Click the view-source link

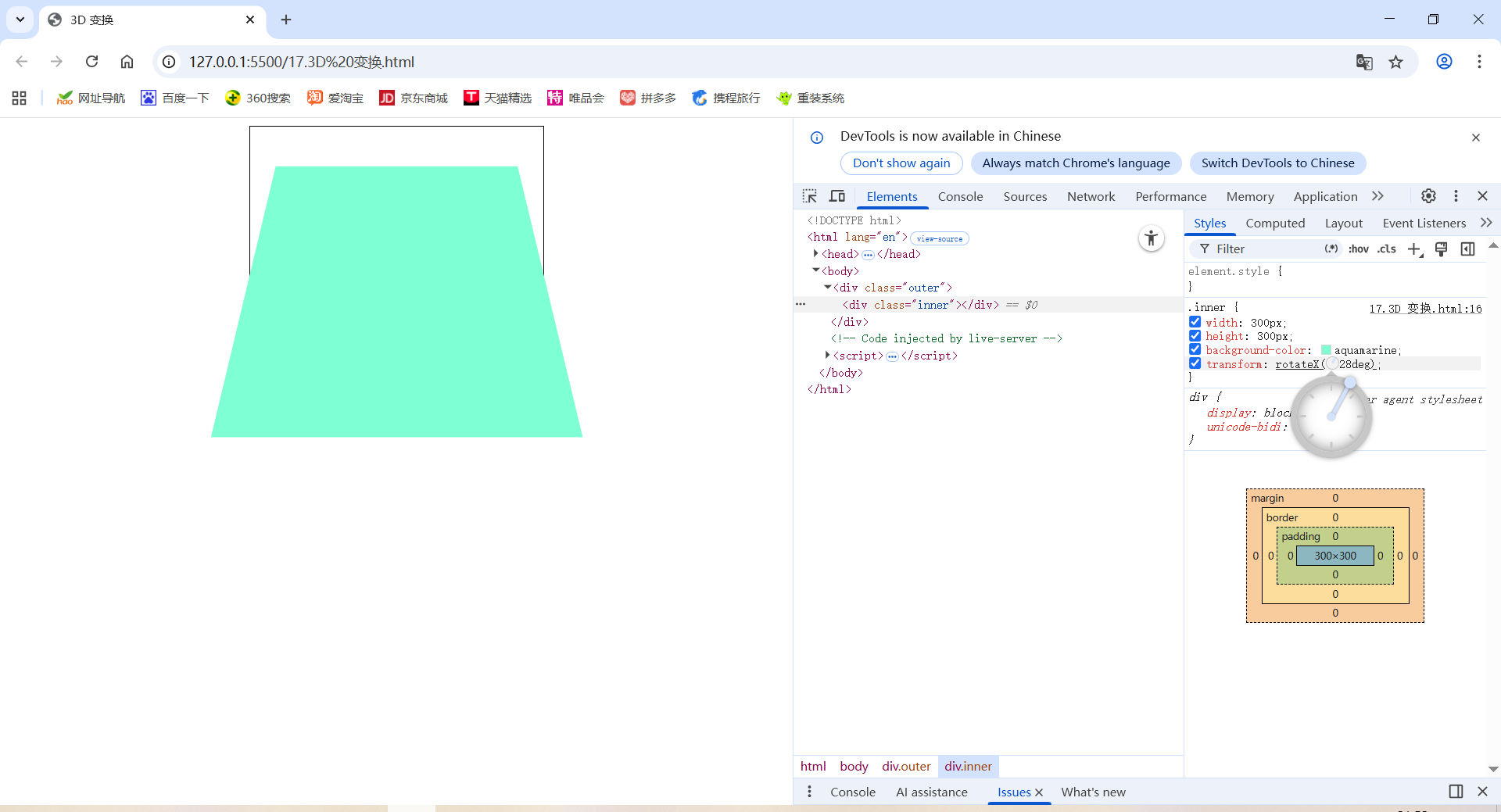[x=939, y=238]
